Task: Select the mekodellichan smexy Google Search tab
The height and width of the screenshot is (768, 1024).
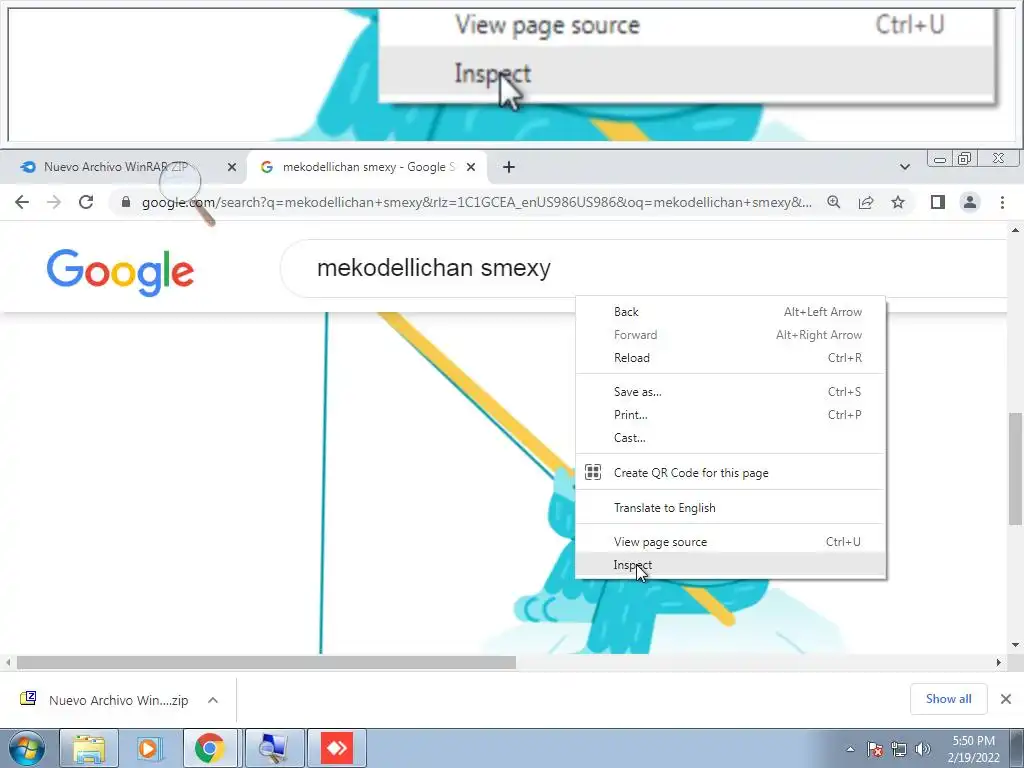Action: point(366,167)
